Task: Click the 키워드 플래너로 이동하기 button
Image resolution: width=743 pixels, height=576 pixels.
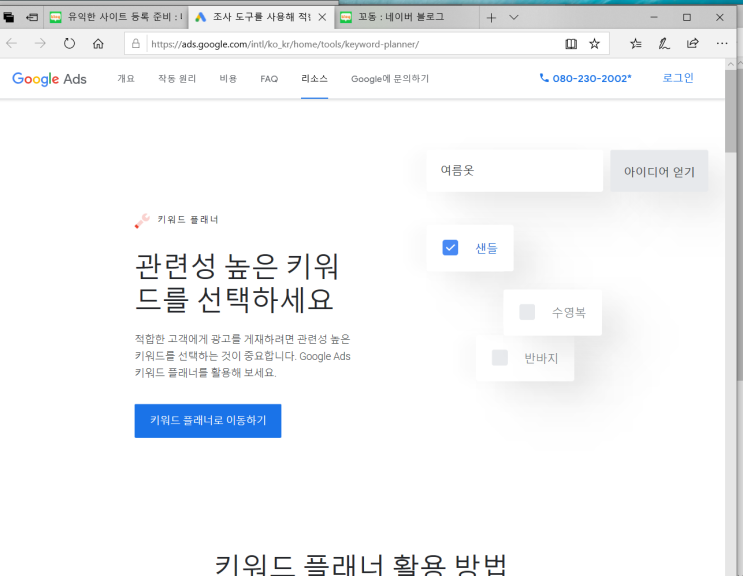Action: coord(208,421)
